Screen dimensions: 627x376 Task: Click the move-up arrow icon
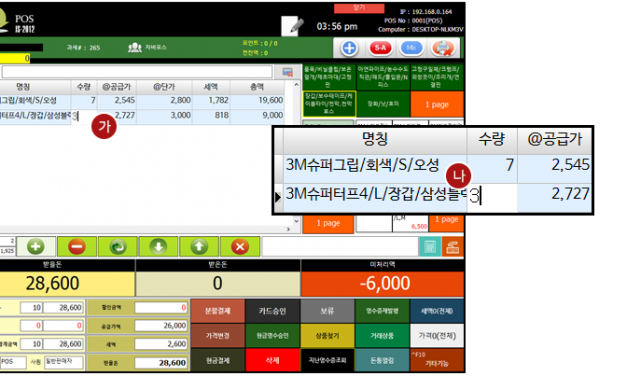point(199,246)
